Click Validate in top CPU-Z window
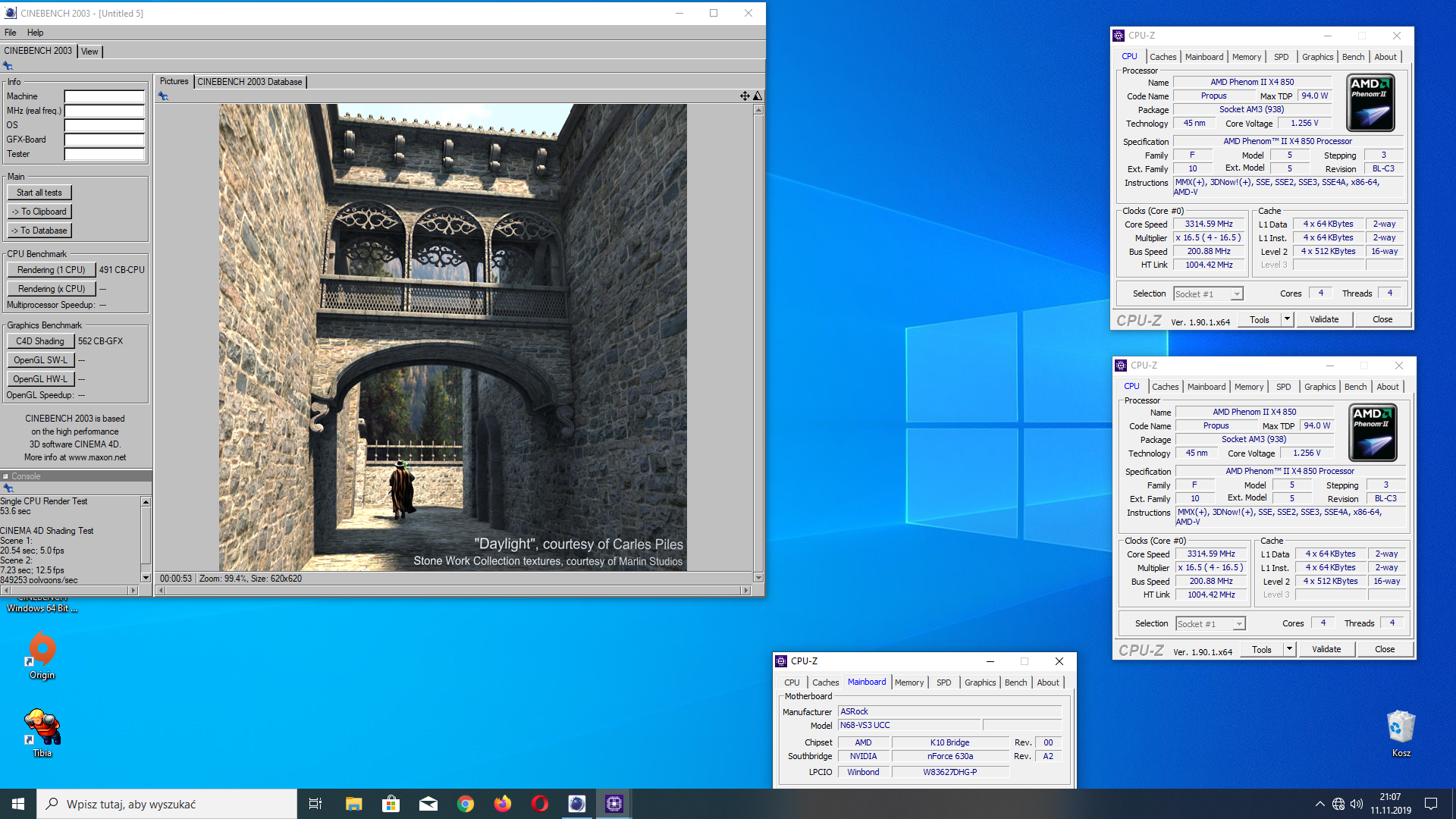 click(1324, 319)
